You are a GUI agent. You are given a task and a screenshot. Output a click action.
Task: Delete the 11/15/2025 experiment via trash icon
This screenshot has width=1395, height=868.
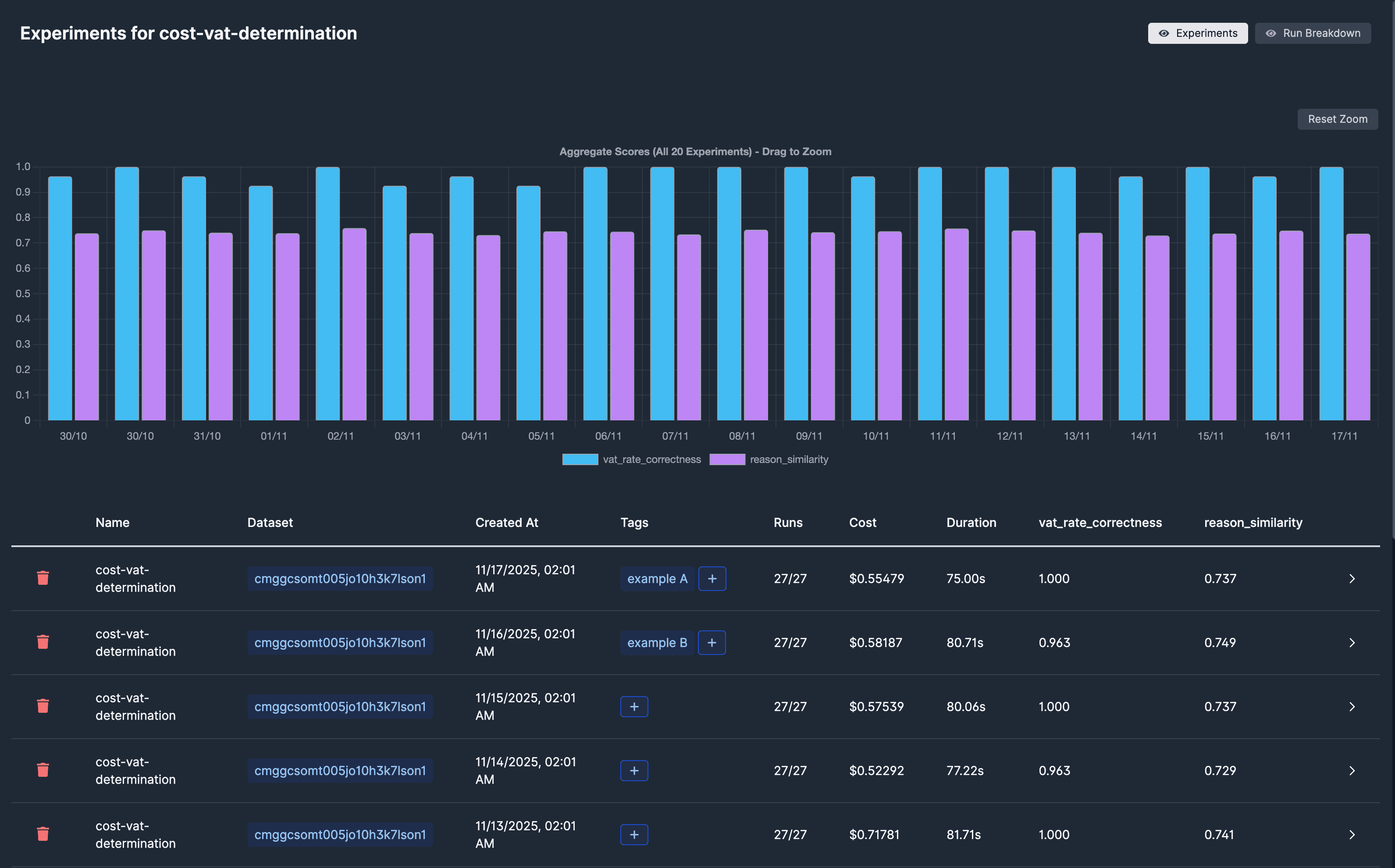pyautogui.click(x=43, y=706)
